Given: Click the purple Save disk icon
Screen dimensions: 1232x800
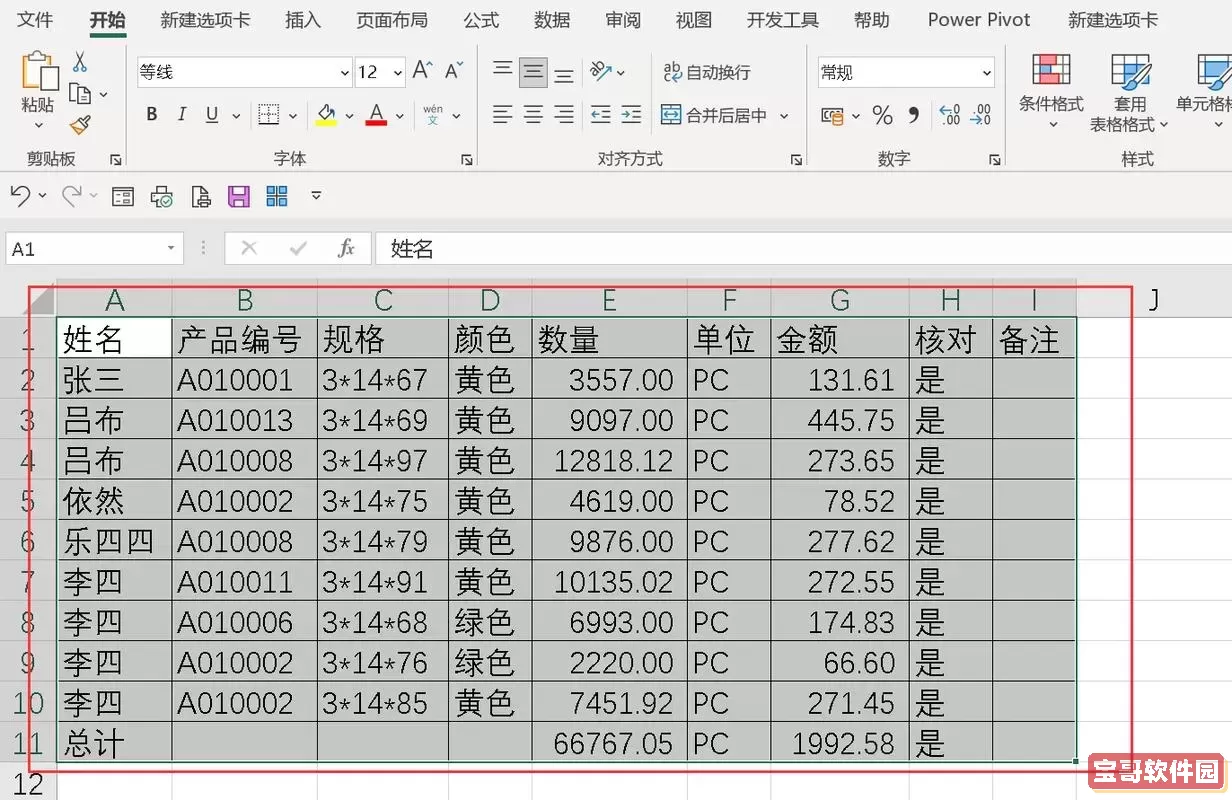Looking at the screenshot, I should [238, 196].
